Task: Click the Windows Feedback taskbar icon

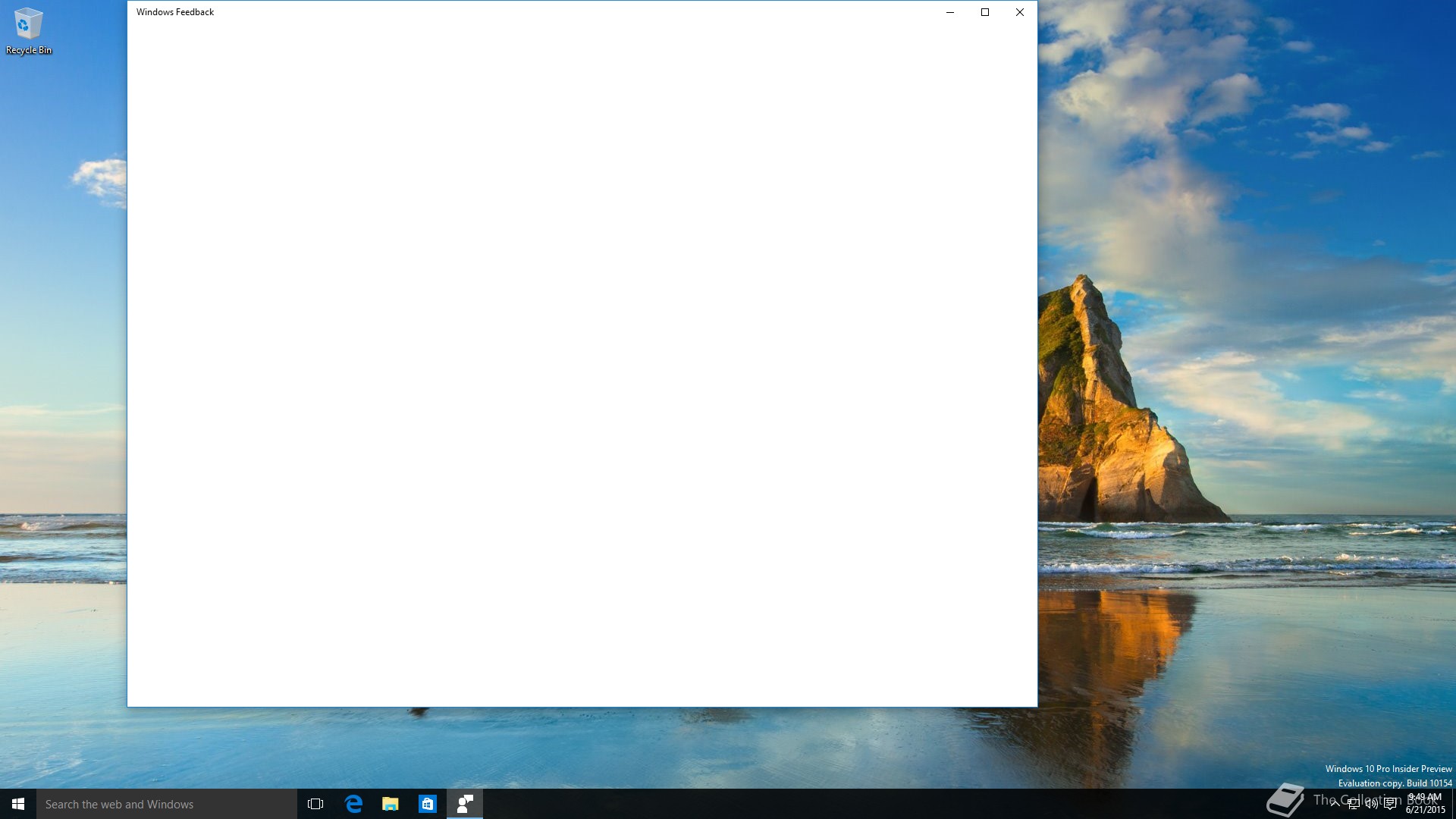Action: pos(465,804)
